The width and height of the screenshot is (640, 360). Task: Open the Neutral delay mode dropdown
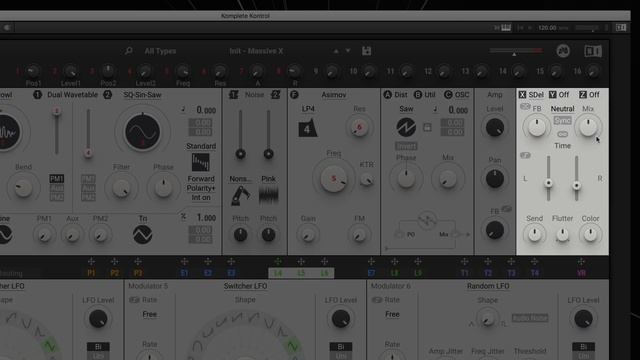click(562, 109)
